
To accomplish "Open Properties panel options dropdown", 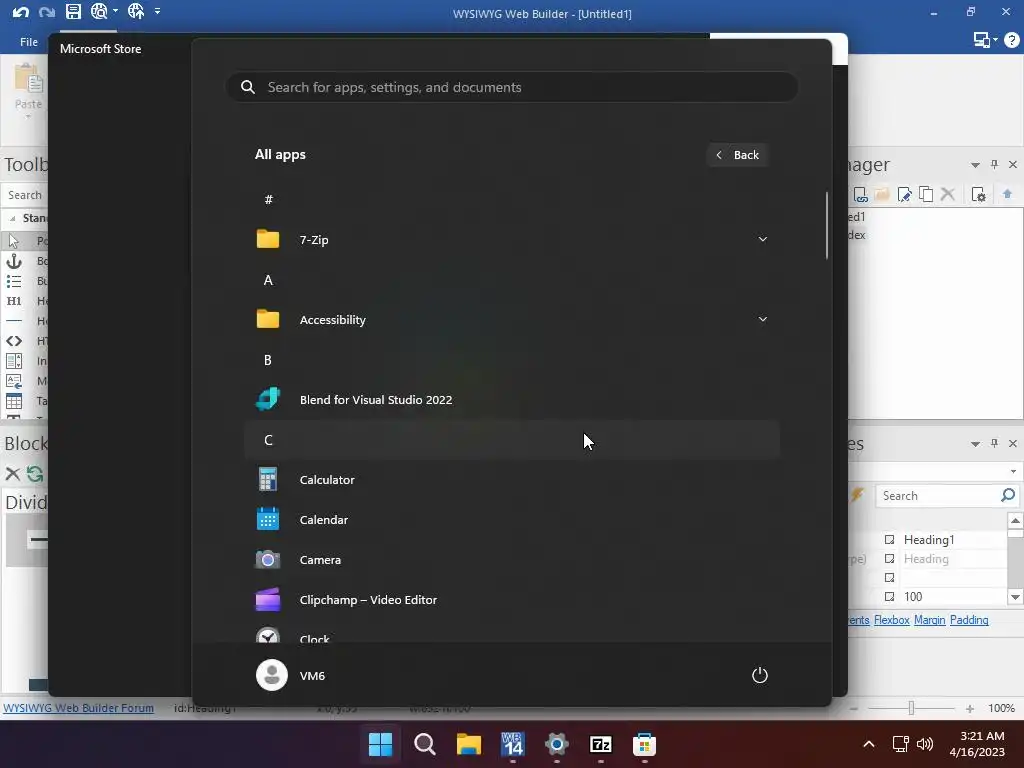I will click(x=975, y=444).
